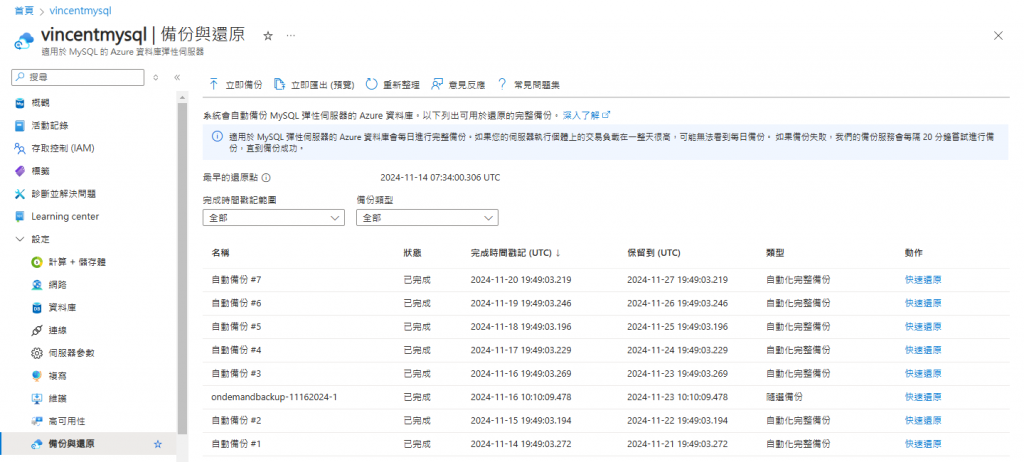Open 活動記錄 in sidebar
Image resolution: width=1024 pixels, height=462 pixels.
[50, 125]
